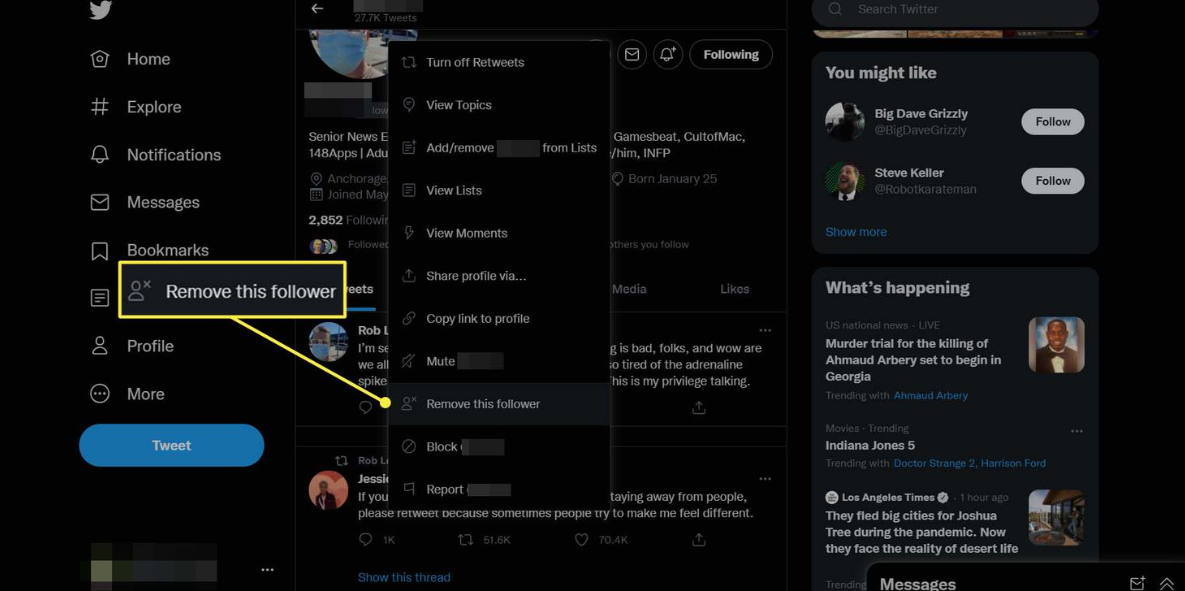Screen dimensions: 1185x591
Task: Go back using the arrow icon
Action: [x=317, y=9]
